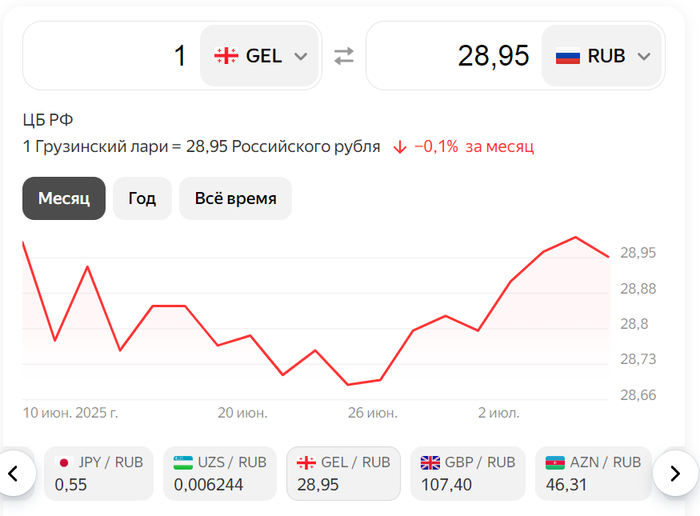Click the source amount field showing 1
The image size is (700, 516).
pos(112,56)
